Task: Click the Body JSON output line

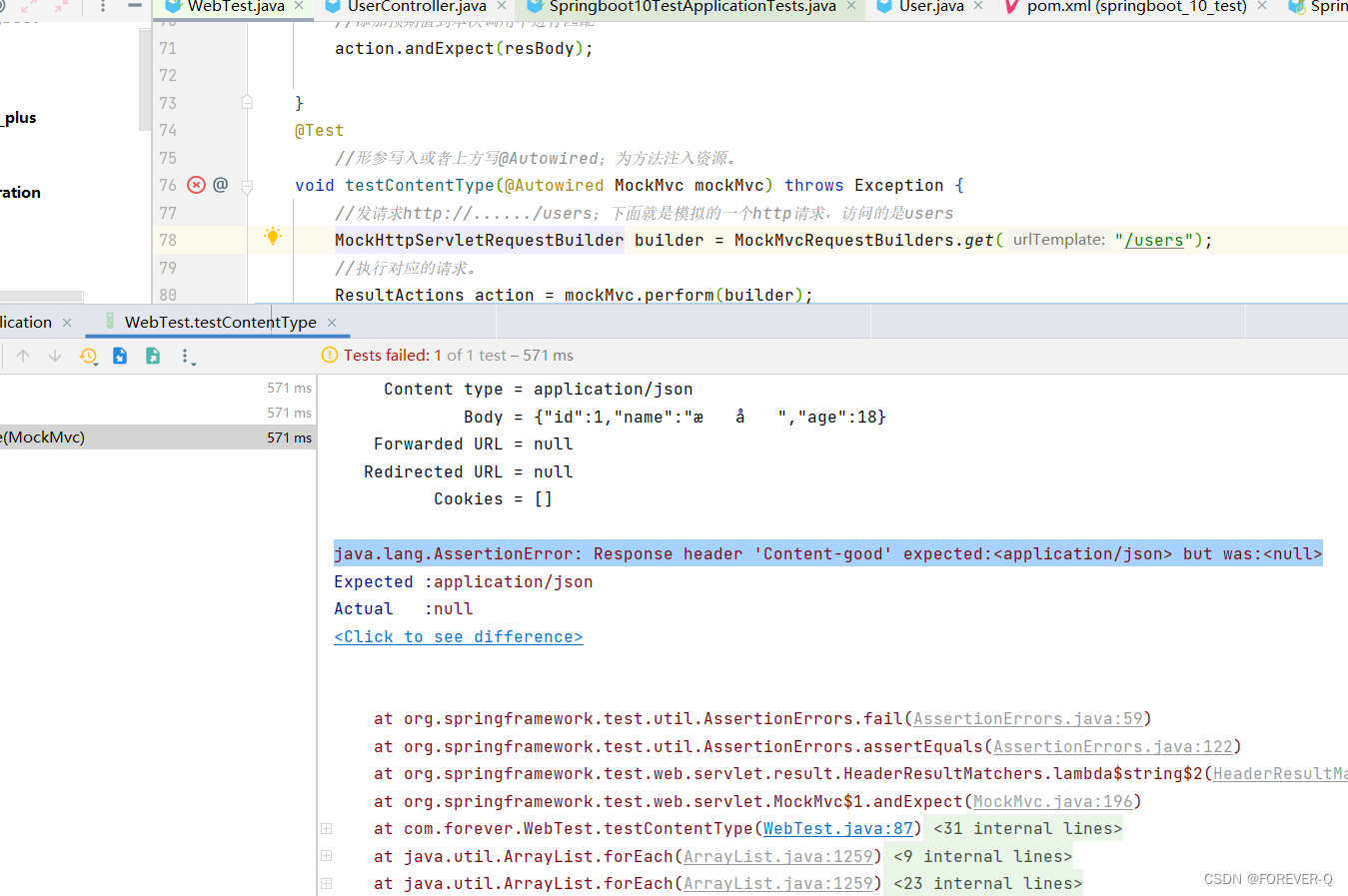Action: [674, 418]
